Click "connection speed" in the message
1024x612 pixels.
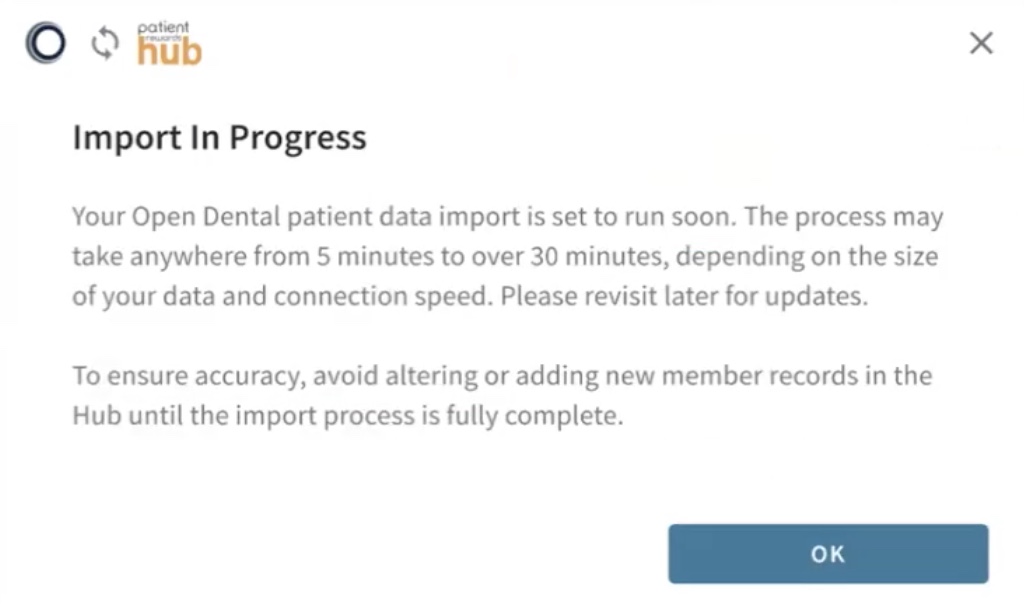tap(380, 297)
